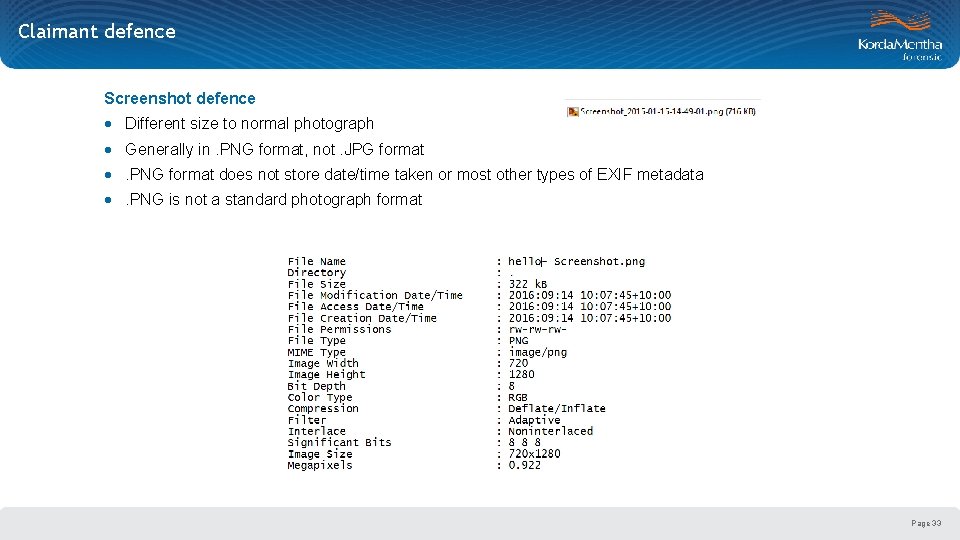
Task: Click the 'Compression' label
Action: click(x=323, y=408)
